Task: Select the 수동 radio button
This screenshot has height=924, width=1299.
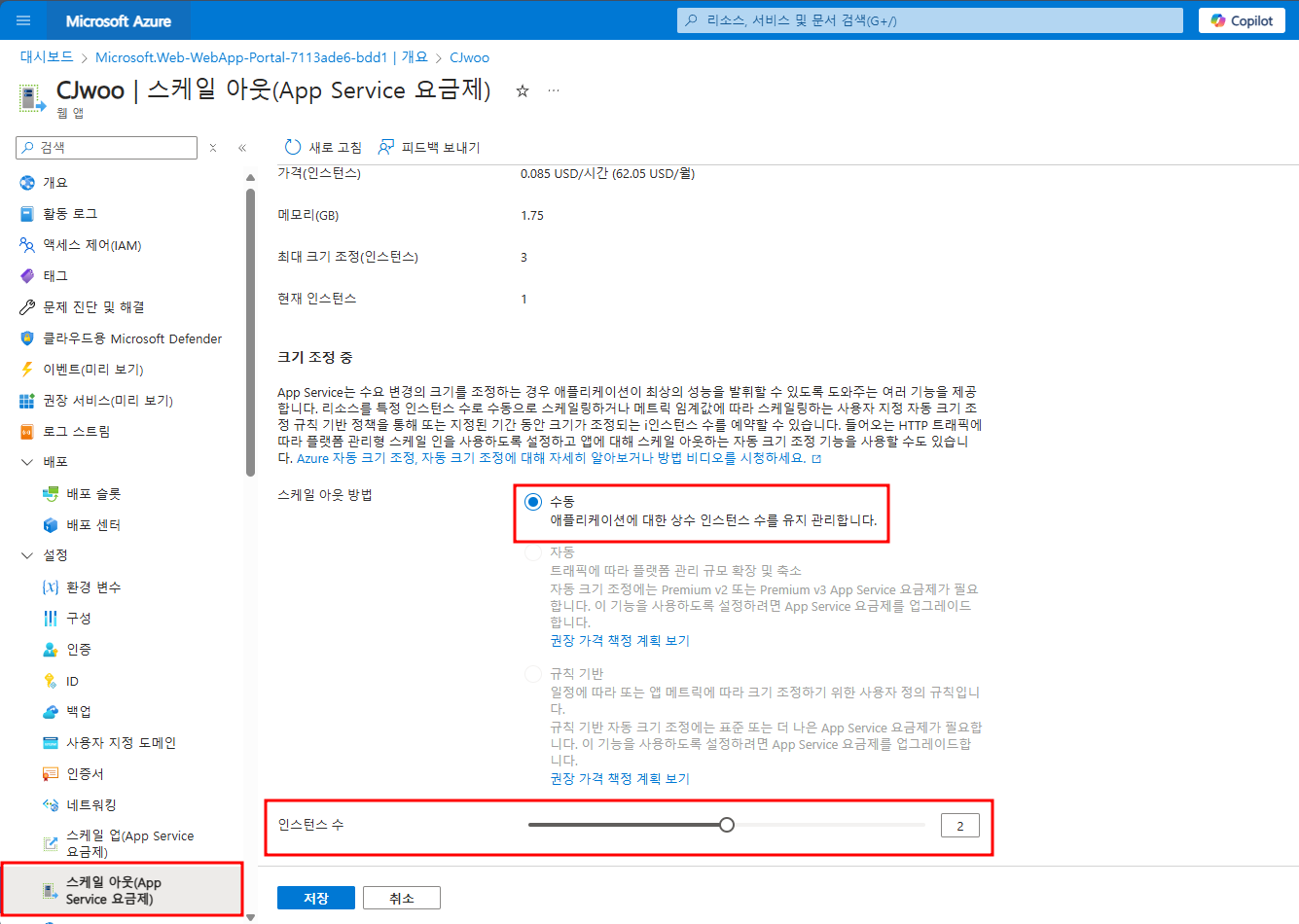Action: pyautogui.click(x=533, y=502)
